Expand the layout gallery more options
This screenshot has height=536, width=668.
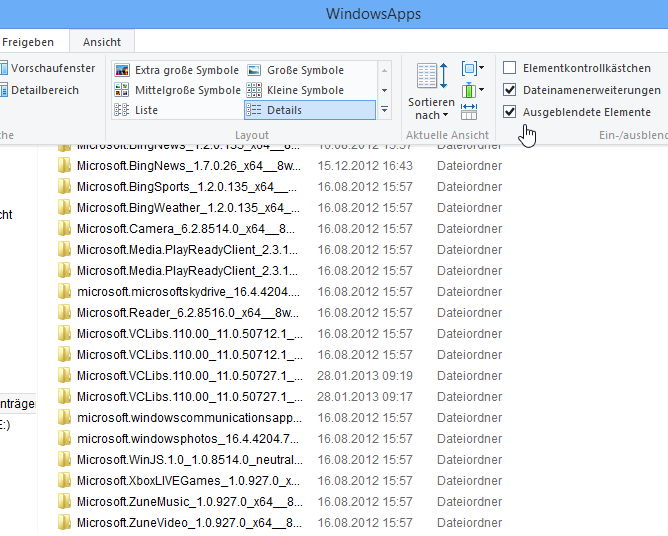coord(384,110)
